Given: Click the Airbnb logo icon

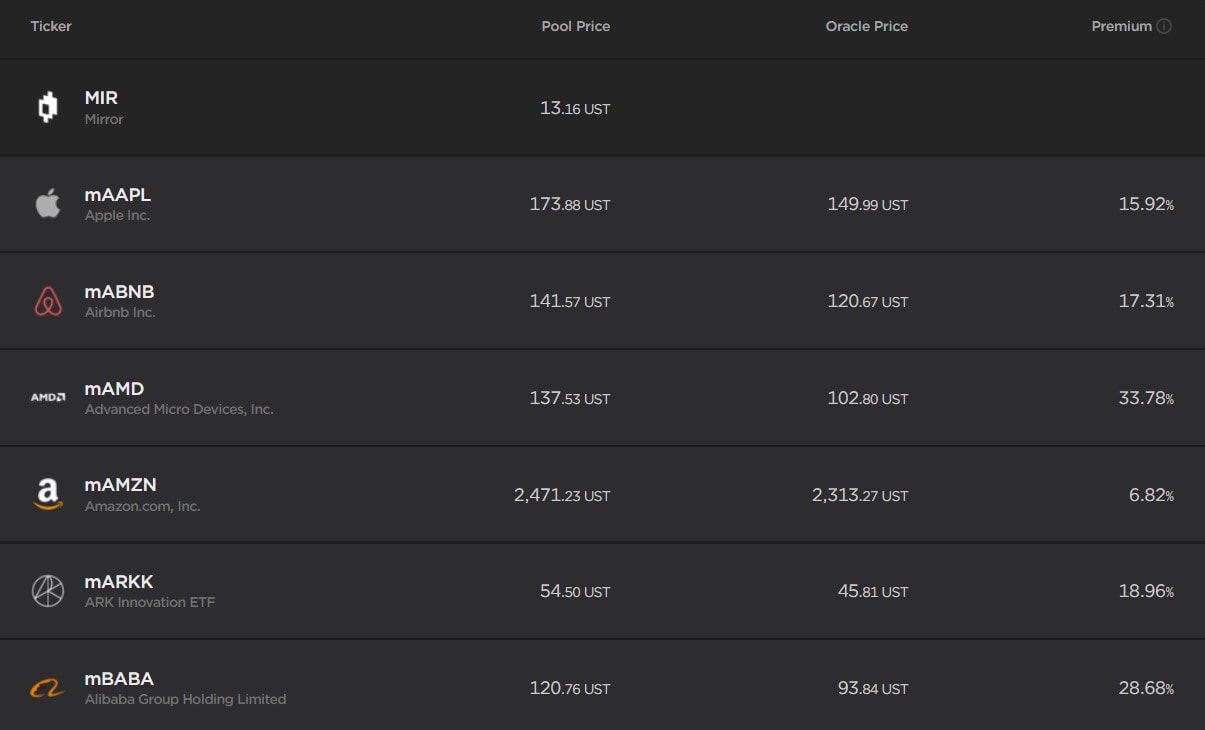Looking at the screenshot, I should tap(47, 301).
